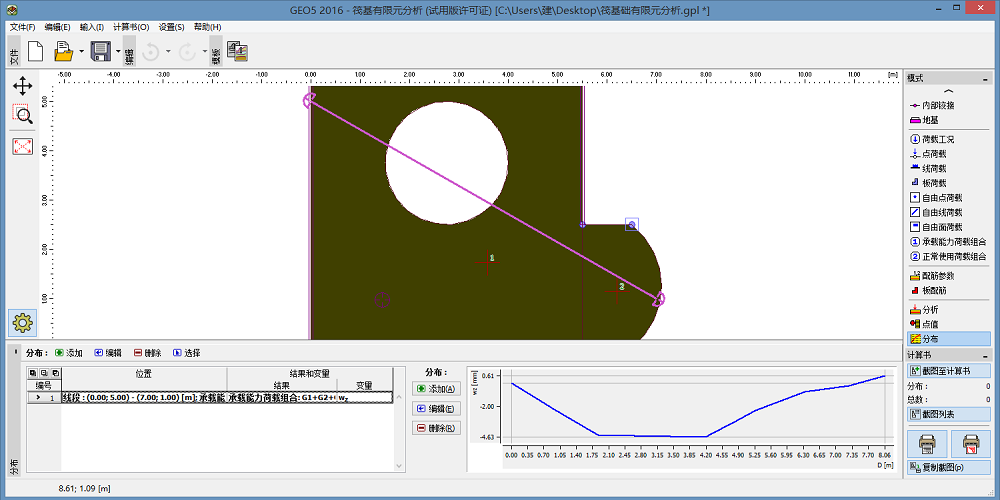Click the left printer icon in 计算书 panel
1000x500 pixels.
click(927, 443)
